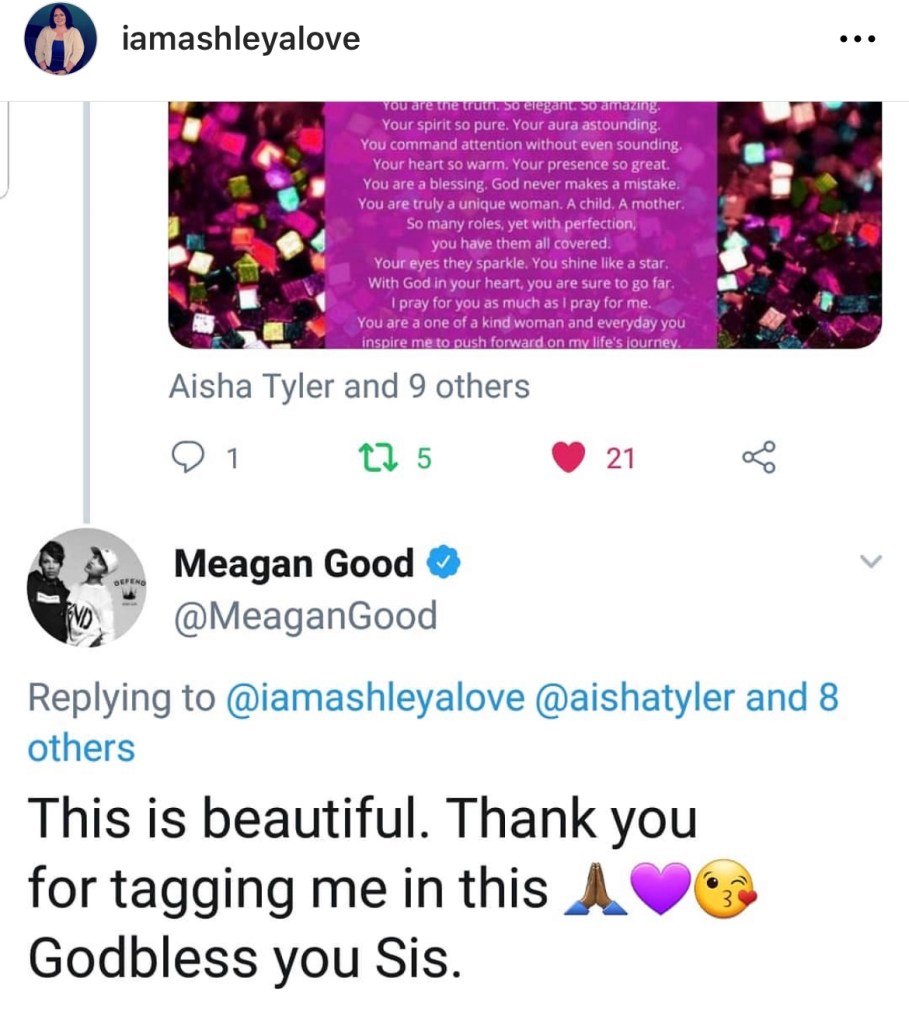Open the three-dot options menu
Viewport: 909px width, 1023px height.
[x=858, y=40]
